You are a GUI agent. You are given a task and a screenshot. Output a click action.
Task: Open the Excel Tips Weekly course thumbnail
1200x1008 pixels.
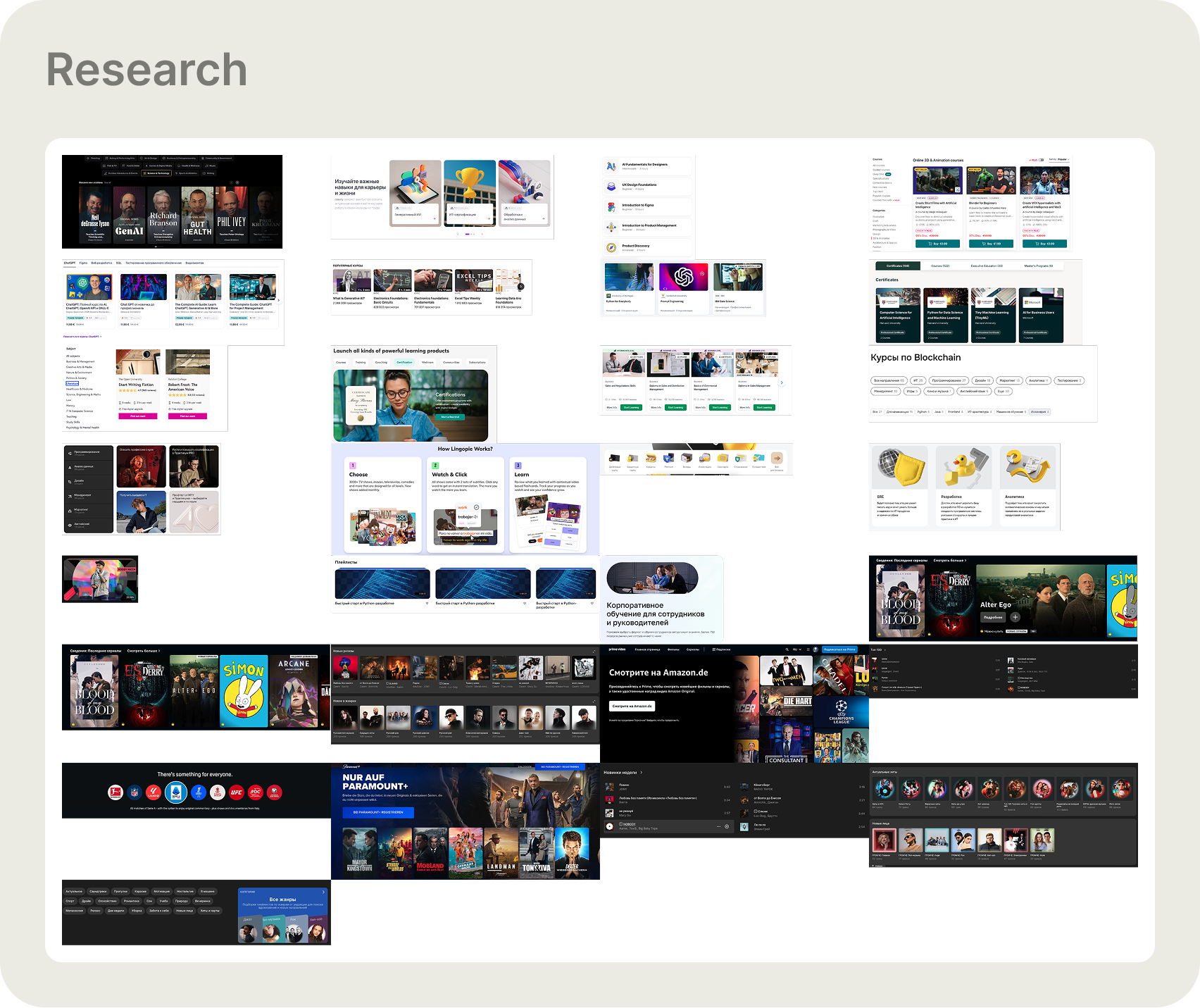473,280
